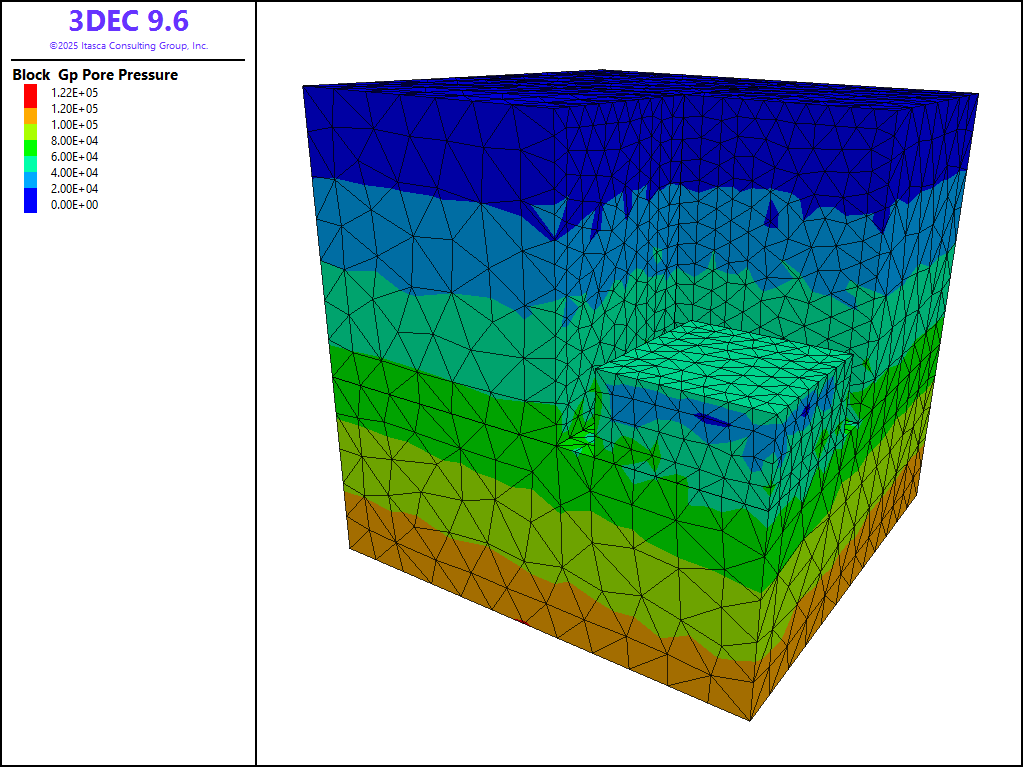Click the 4.00E+04 legend value

point(74,173)
